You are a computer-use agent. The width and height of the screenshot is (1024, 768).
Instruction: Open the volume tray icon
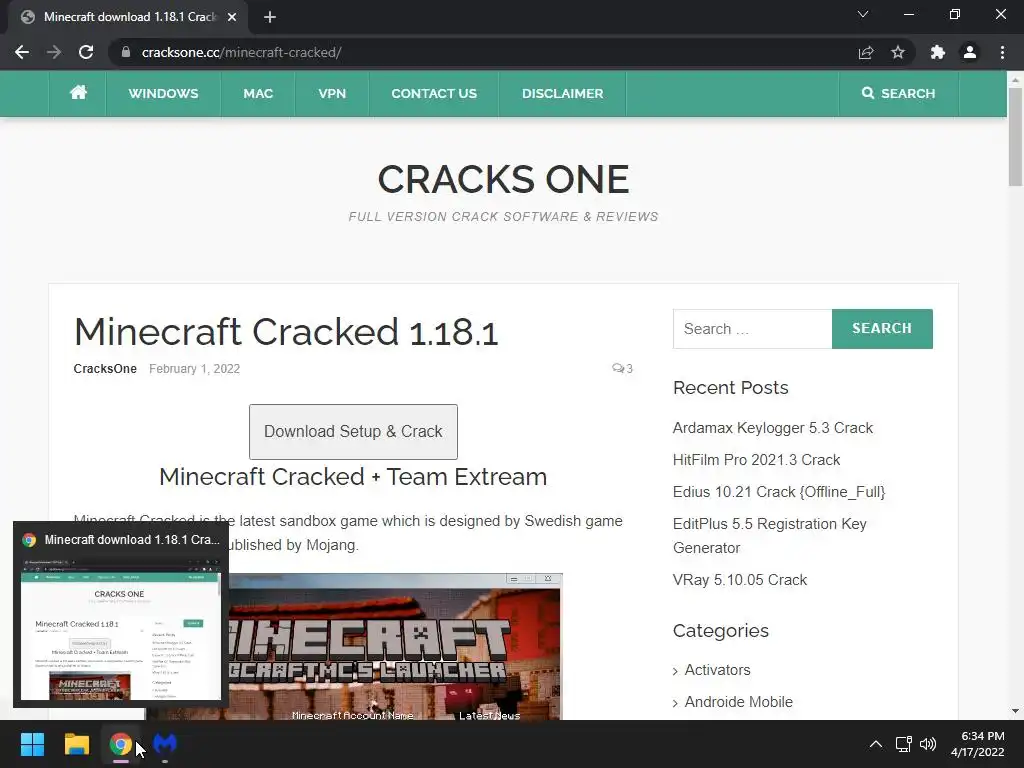[x=927, y=744]
